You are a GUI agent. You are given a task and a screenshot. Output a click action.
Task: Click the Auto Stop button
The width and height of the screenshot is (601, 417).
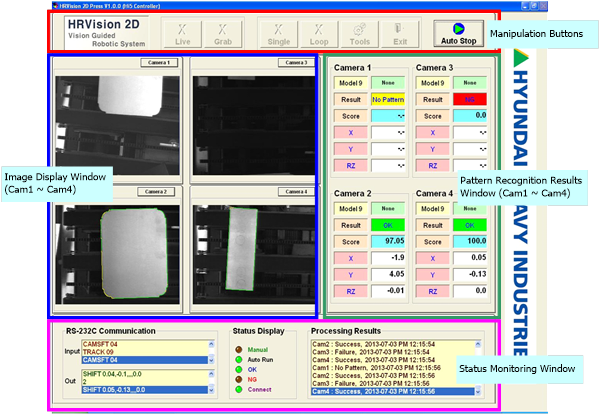point(458,34)
